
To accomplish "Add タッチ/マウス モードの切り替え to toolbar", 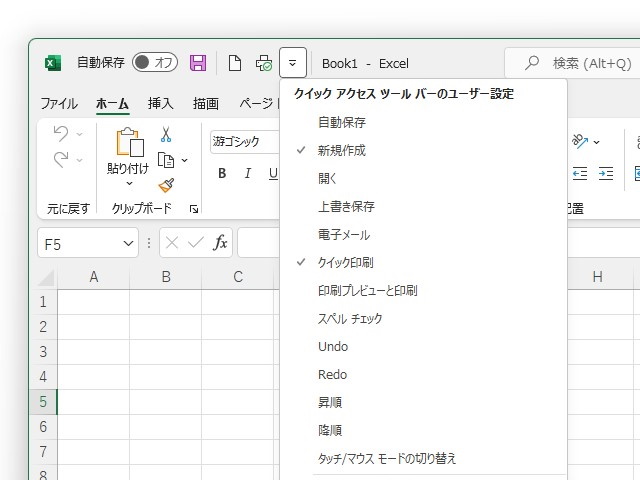I will 424,458.
